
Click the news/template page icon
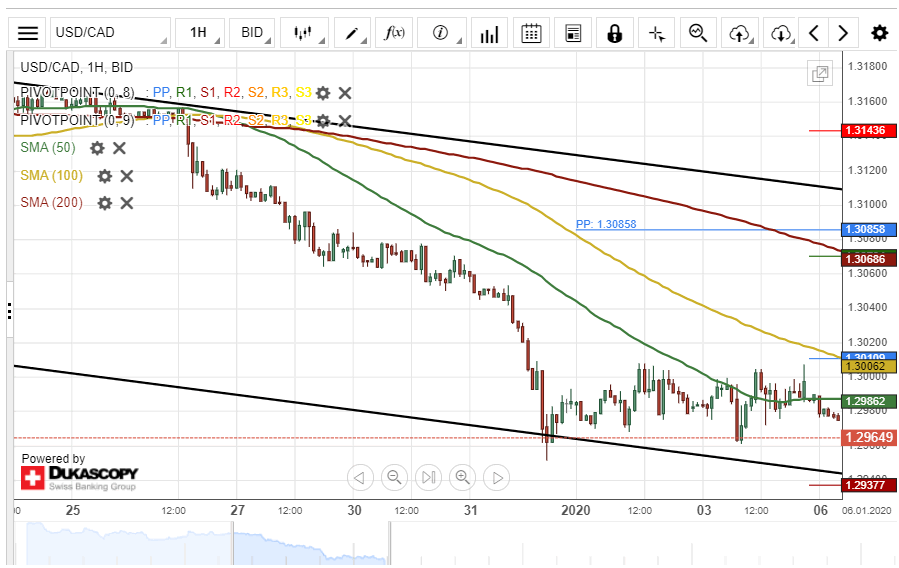point(573,33)
